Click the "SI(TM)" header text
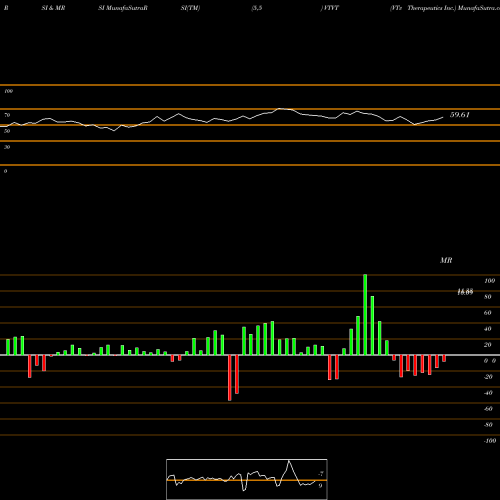The image size is (500, 500). click(x=190, y=8)
